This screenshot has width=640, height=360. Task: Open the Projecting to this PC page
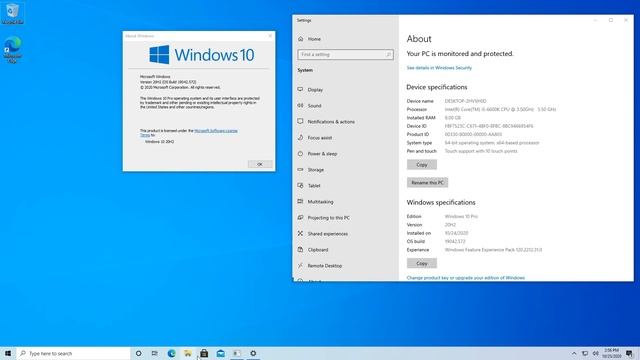click(328, 218)
